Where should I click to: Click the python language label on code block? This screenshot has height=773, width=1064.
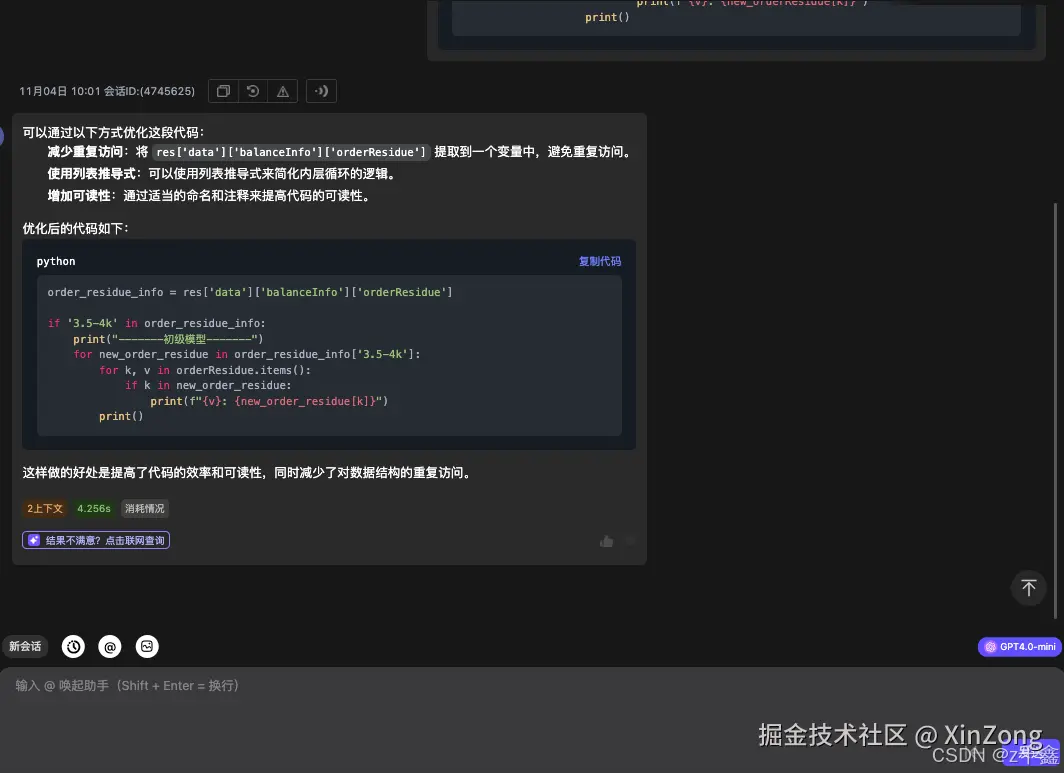55,261
